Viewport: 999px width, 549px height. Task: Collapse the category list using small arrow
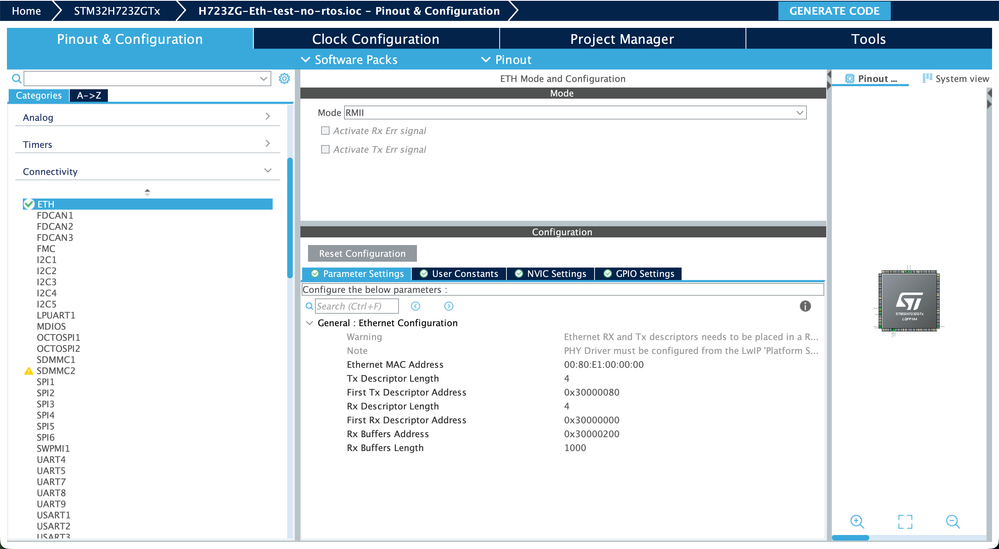click(147, 192)
